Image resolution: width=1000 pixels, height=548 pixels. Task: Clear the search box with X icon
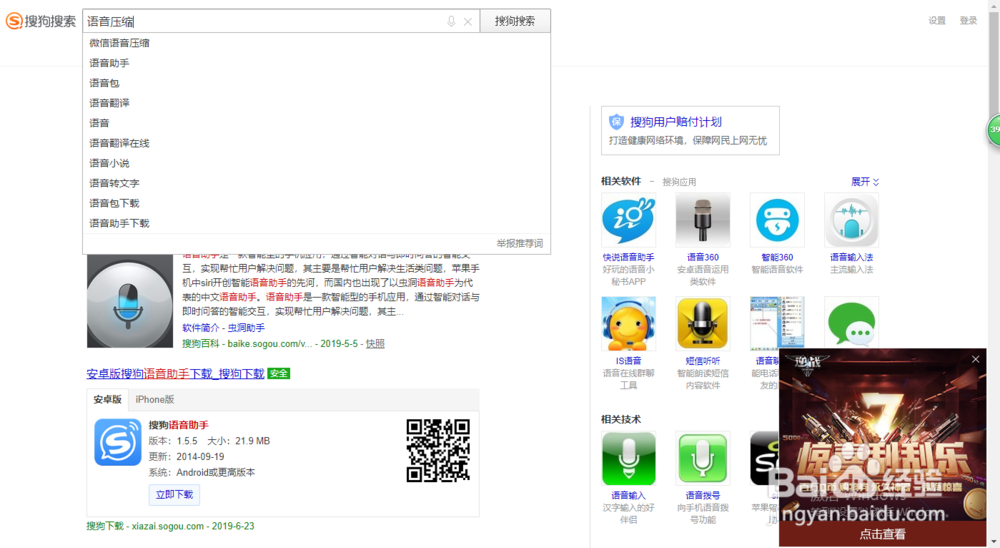[x=468, y=22]
